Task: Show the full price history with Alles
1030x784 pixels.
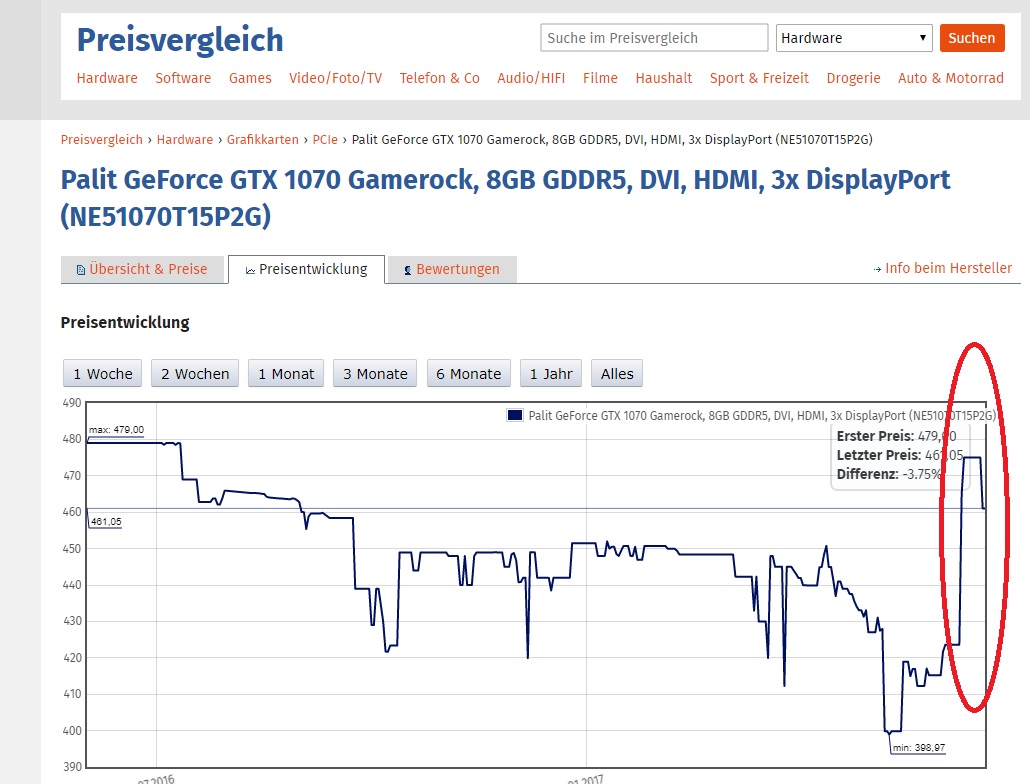Action: [x=617, y=374]
